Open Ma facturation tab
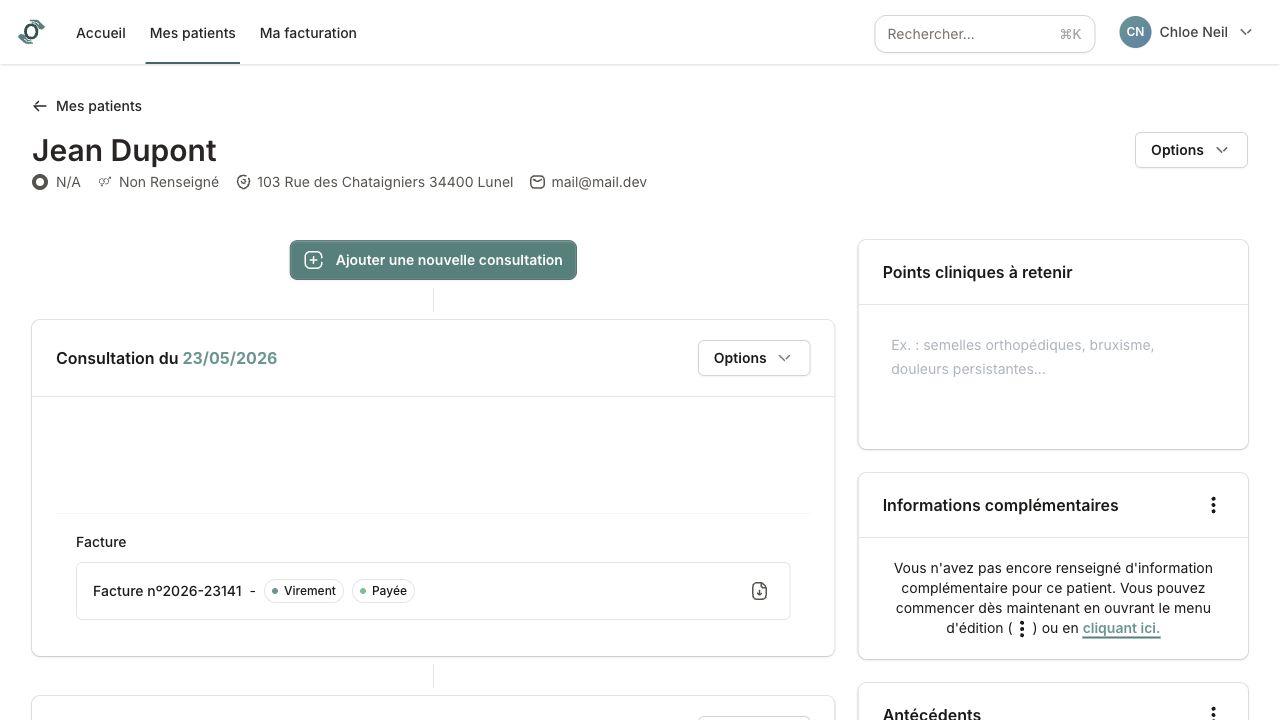Screen dimensions: 1280x720 tap(308, 33)
